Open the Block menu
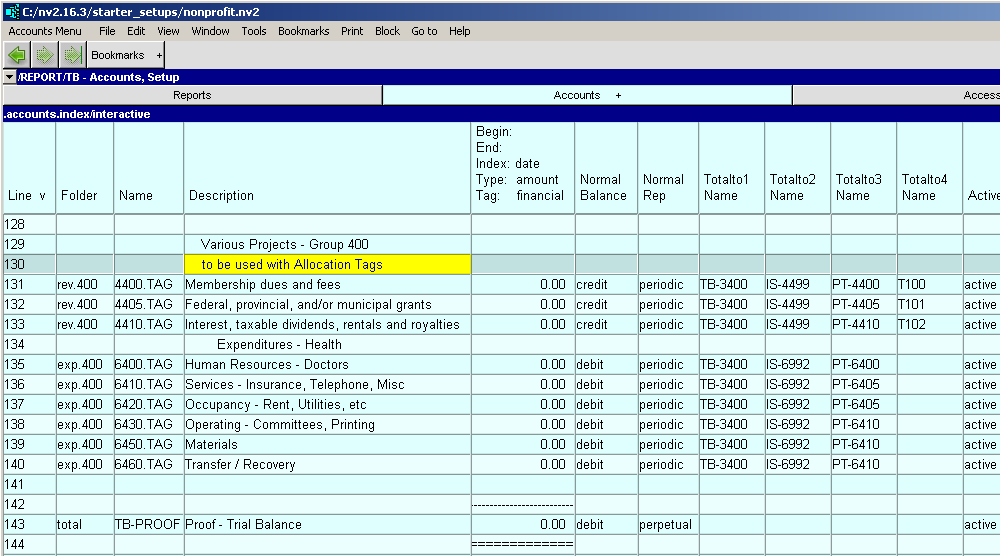 coord(387,31)
